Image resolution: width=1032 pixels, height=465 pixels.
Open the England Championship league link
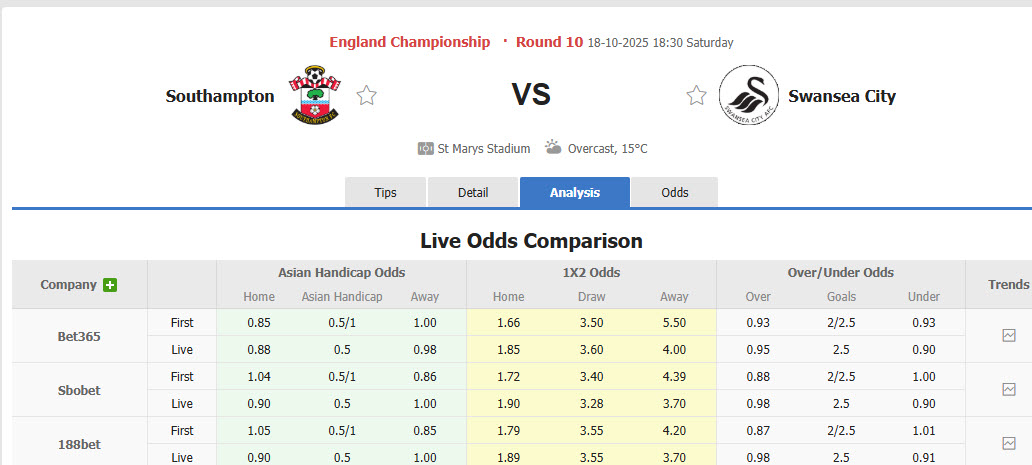410,42
